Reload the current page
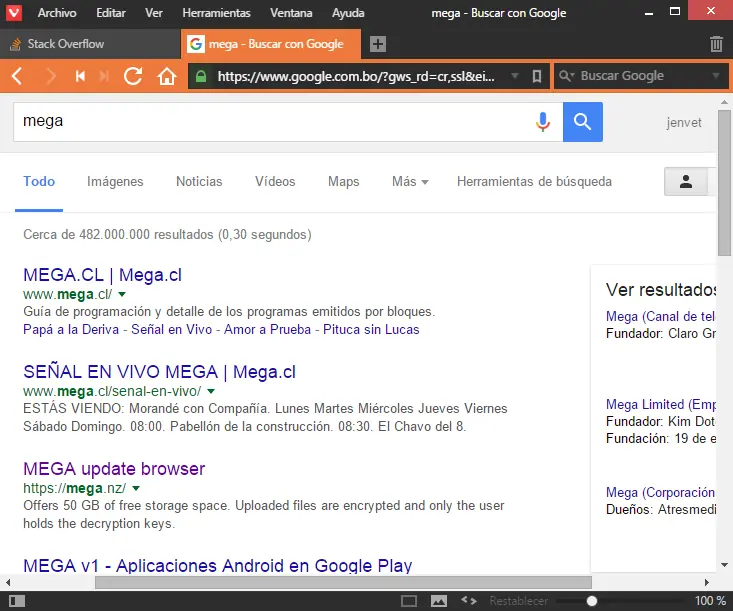The height and width of the screenshot is (611, 733). [133, 76]
